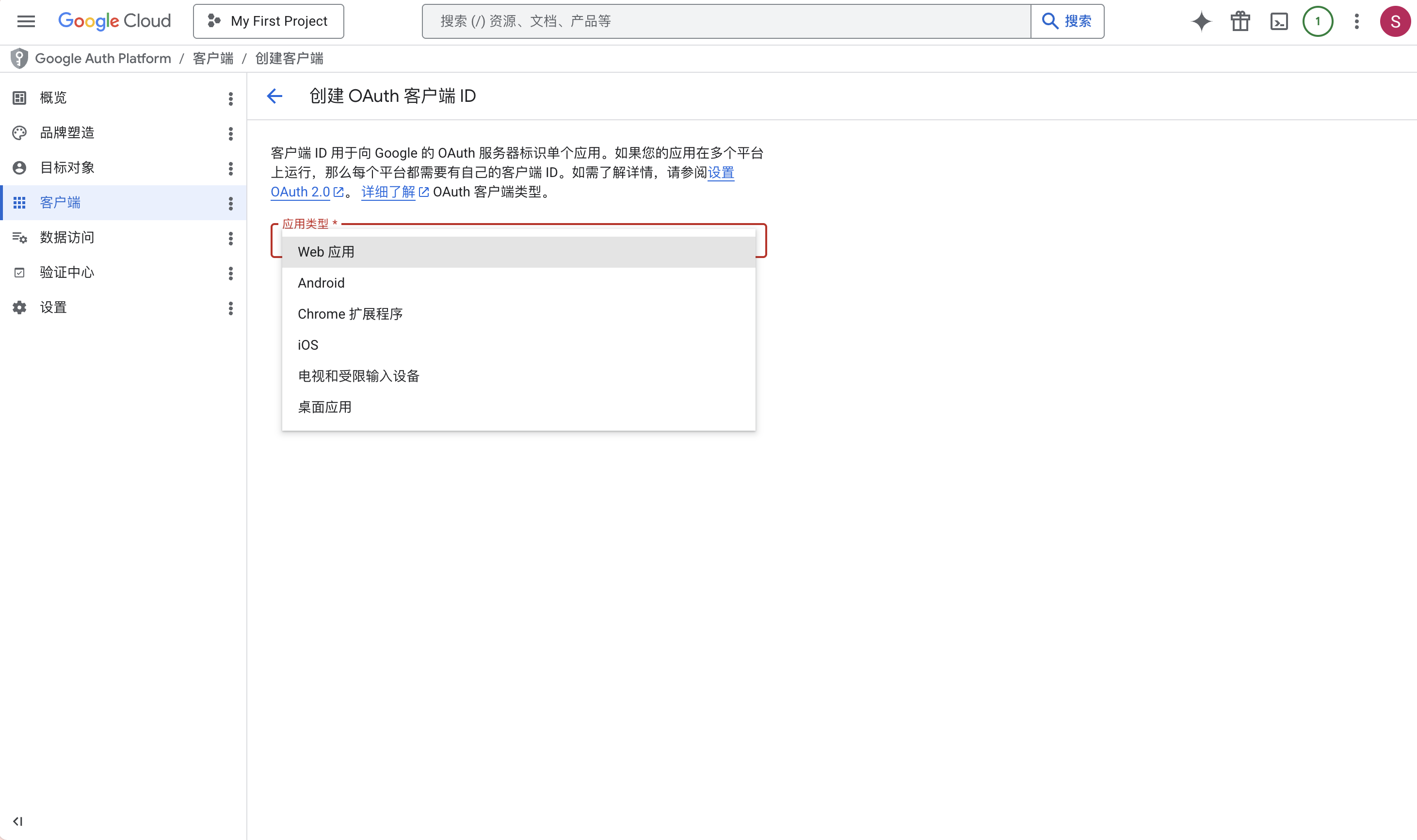Open the main navigation hamburger menu

click(26, 21)
